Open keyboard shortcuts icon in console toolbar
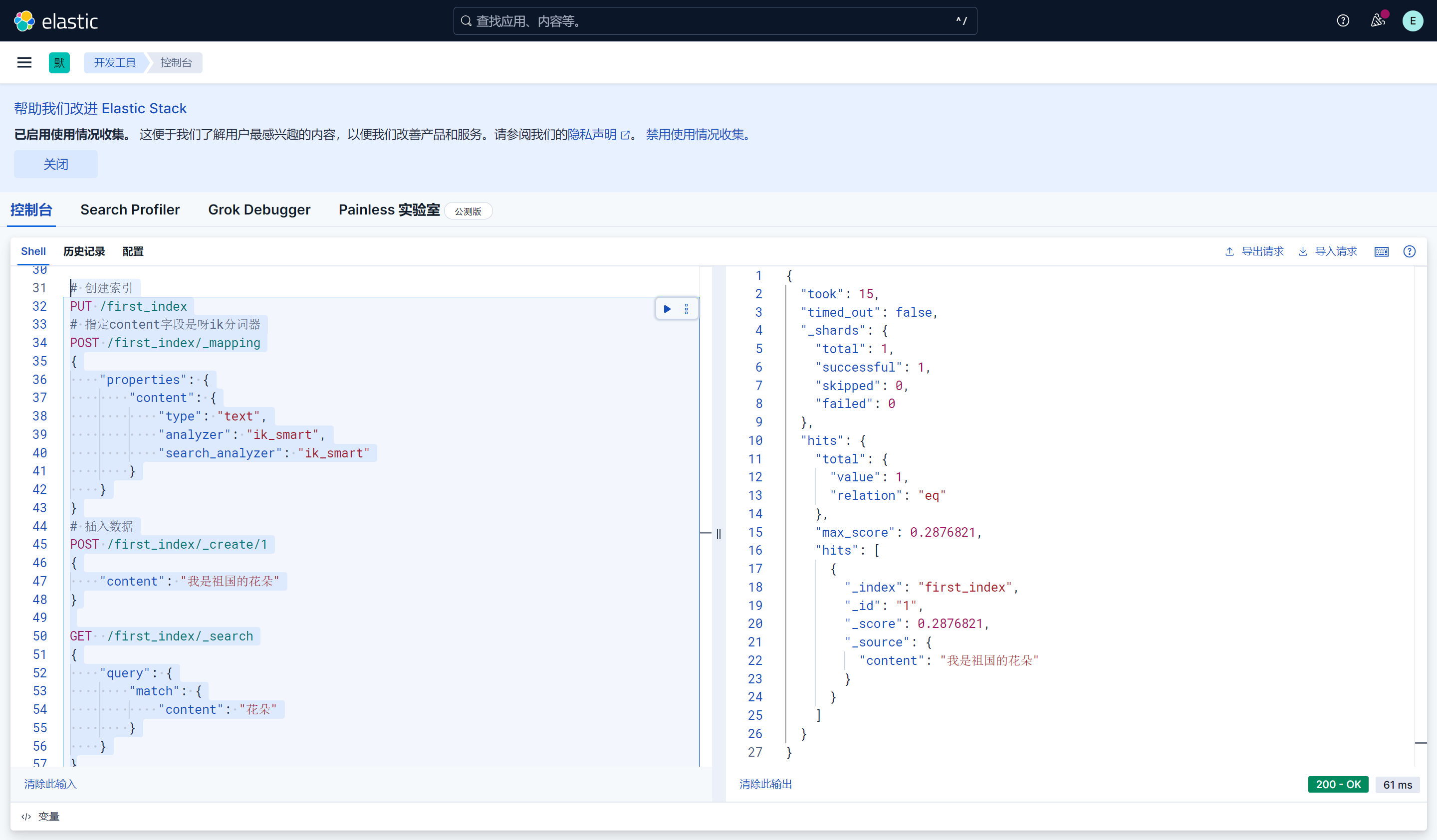This screenshot has height=840, width=1437. point(1381,251)
